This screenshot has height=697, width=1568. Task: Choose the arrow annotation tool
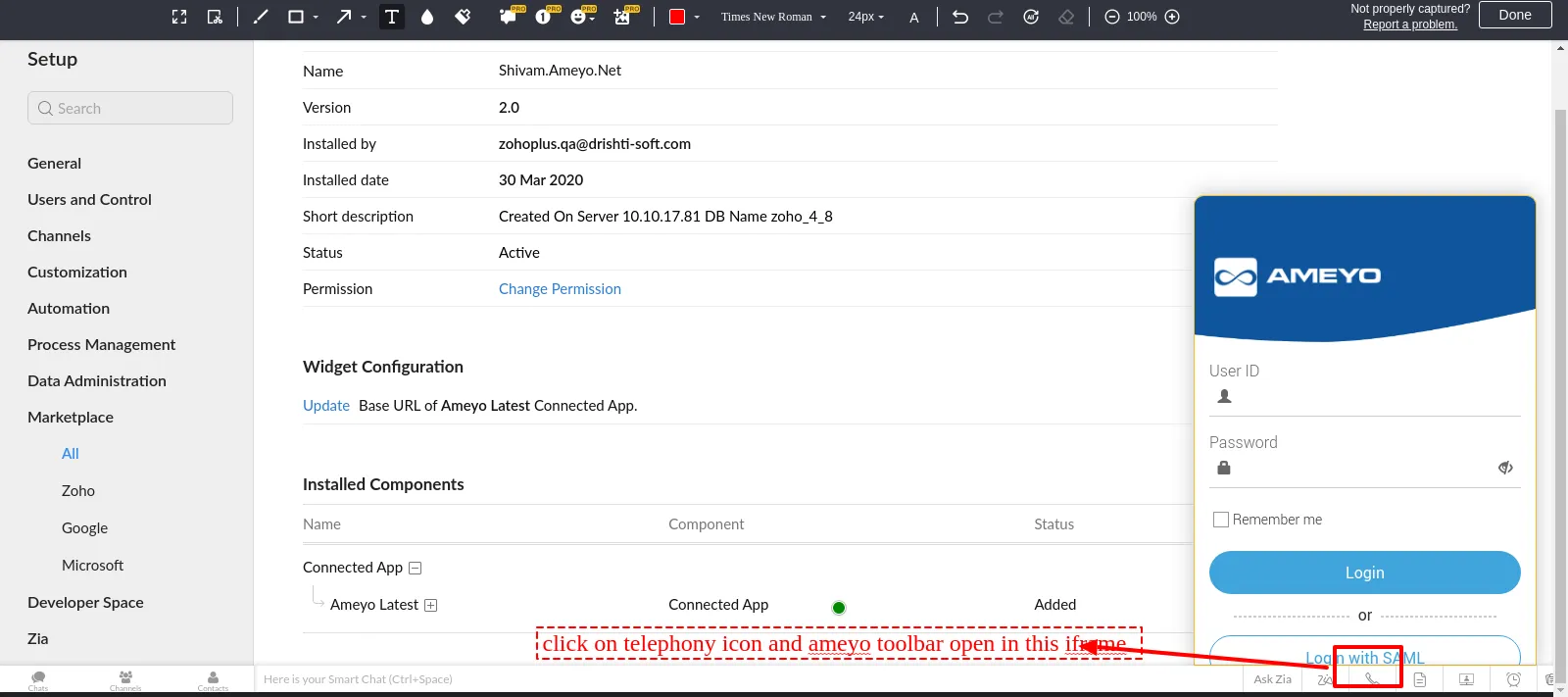tap(344, 17)
